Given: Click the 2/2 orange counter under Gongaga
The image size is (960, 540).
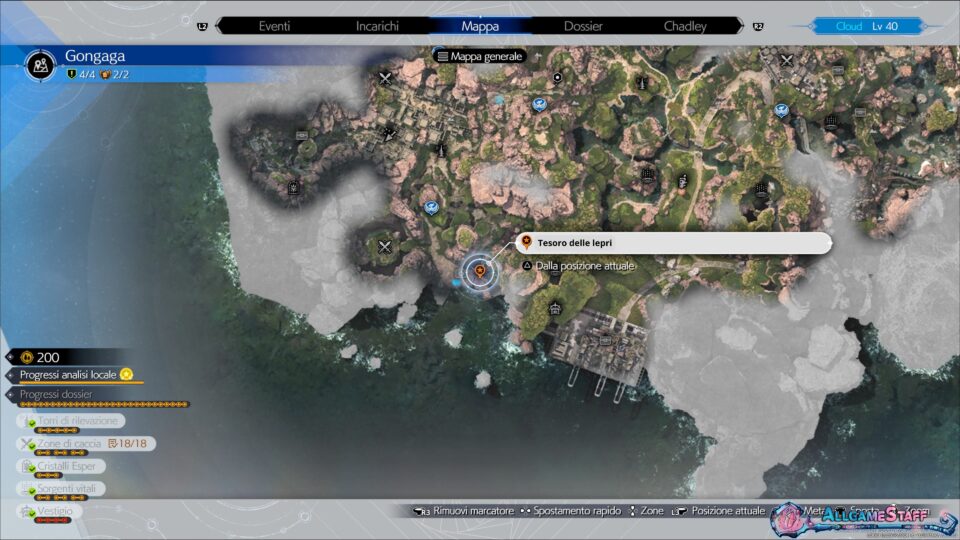Looking at the screenshot, I should (x=114, y=75).
